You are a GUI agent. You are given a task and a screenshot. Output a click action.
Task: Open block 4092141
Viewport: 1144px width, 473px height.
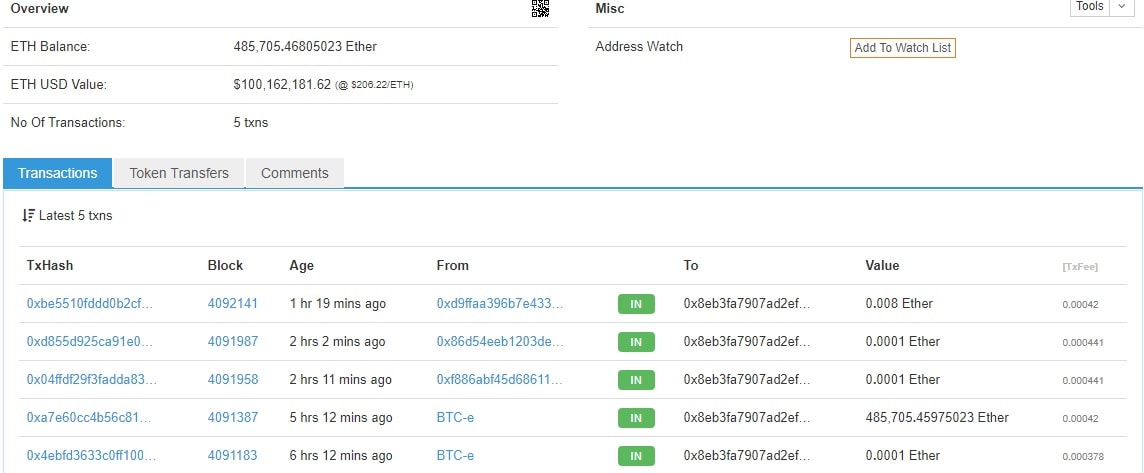coord(233,303)
